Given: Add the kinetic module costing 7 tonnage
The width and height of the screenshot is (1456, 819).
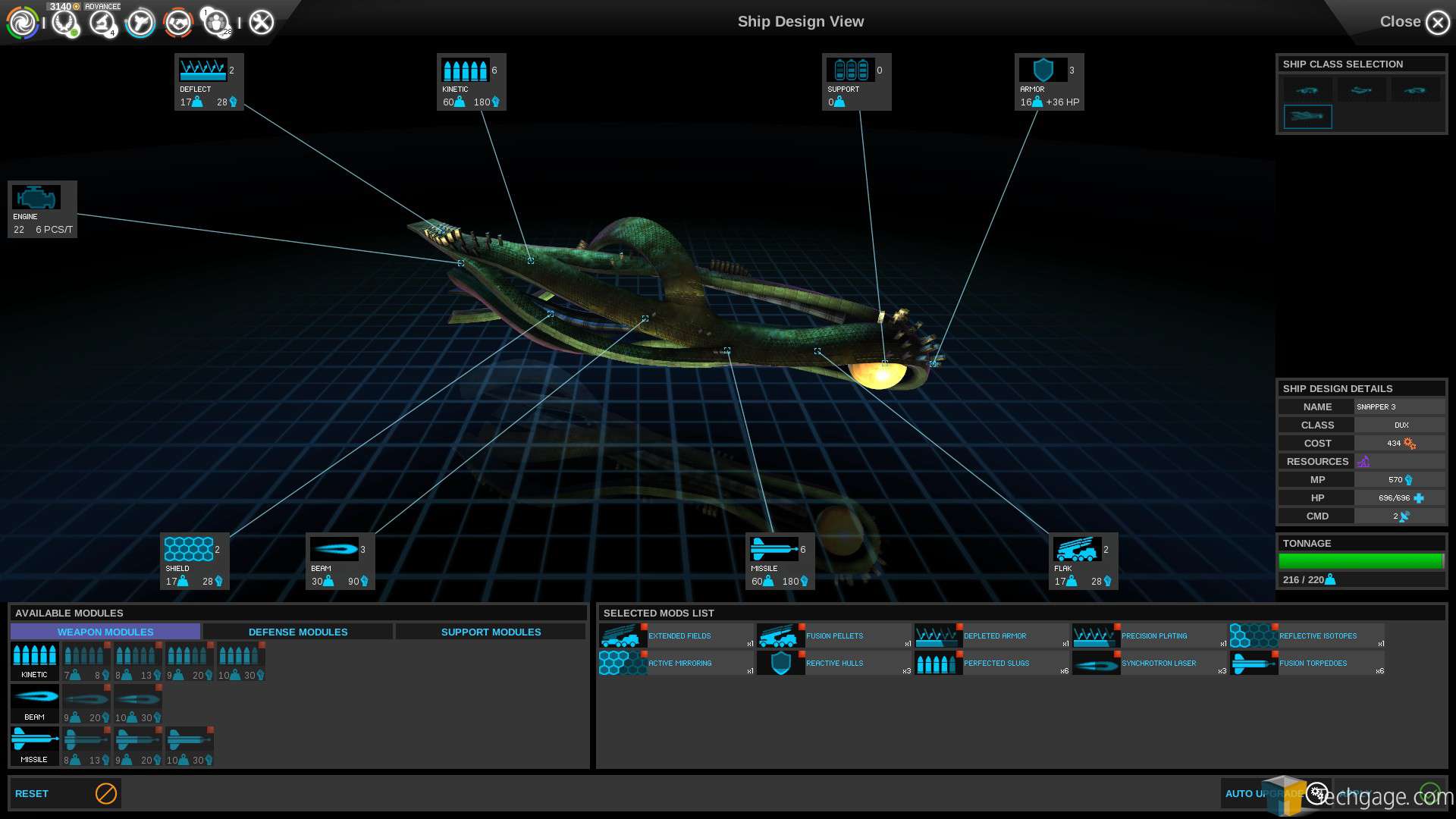Looking at the screenshot, I should tap(86, 661).
